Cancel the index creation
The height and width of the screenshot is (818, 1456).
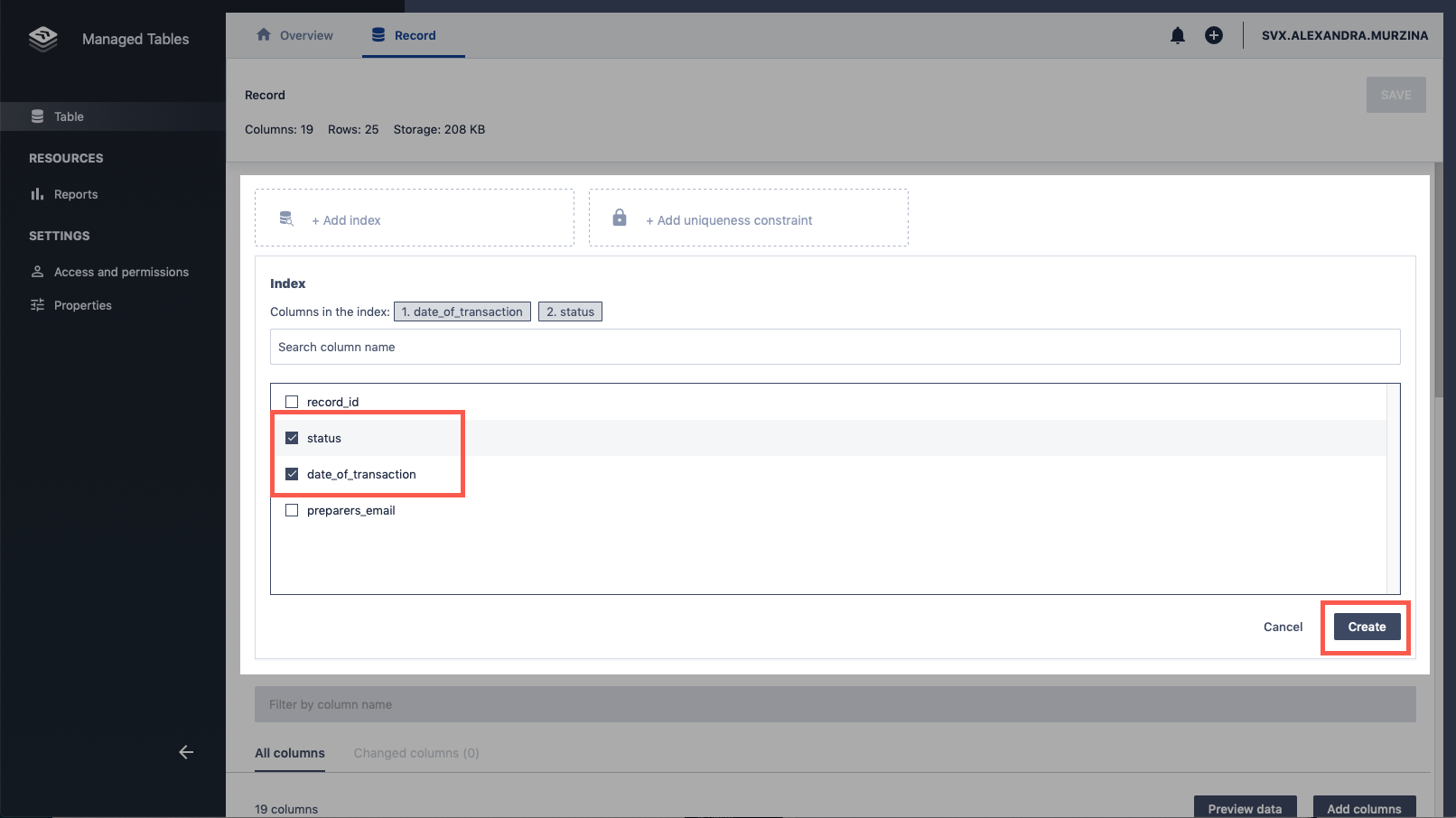click(1283, 627)
